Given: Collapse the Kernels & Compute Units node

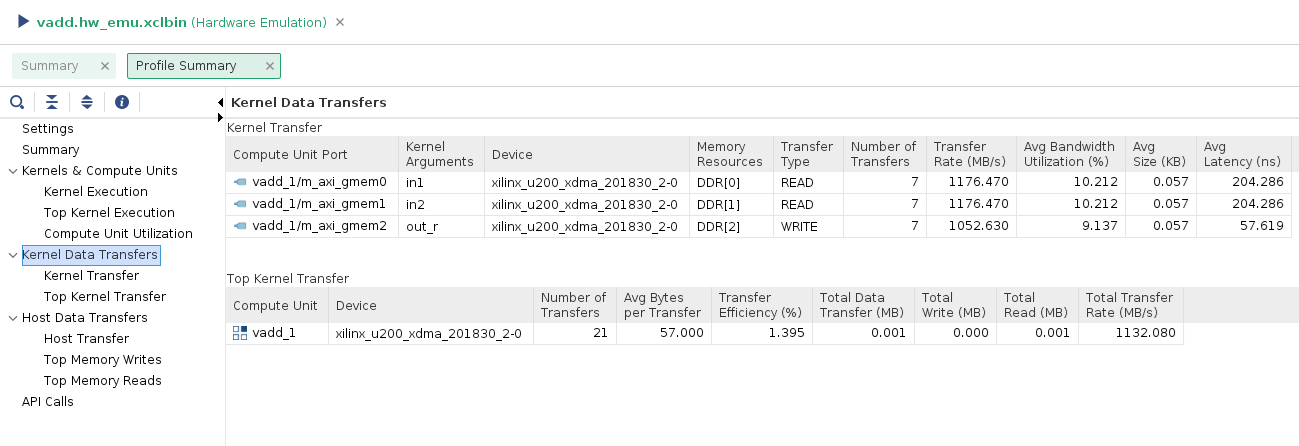Looking at the screenshot, I should click(12, 171).
